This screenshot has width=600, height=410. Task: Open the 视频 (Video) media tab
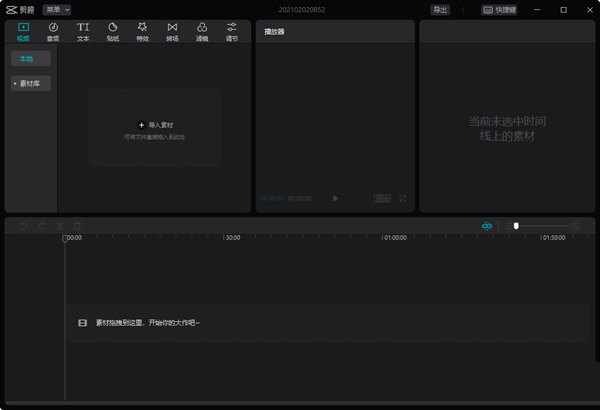coord(23,31)
